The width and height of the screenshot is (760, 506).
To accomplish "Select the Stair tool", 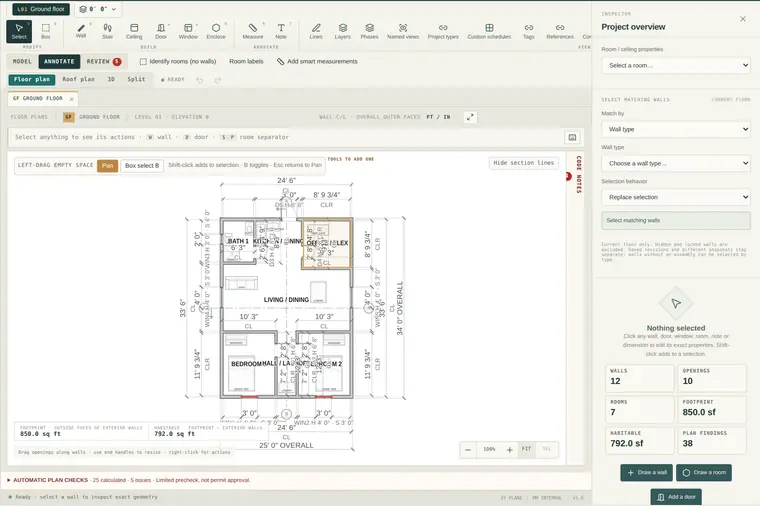I will 108,31.
